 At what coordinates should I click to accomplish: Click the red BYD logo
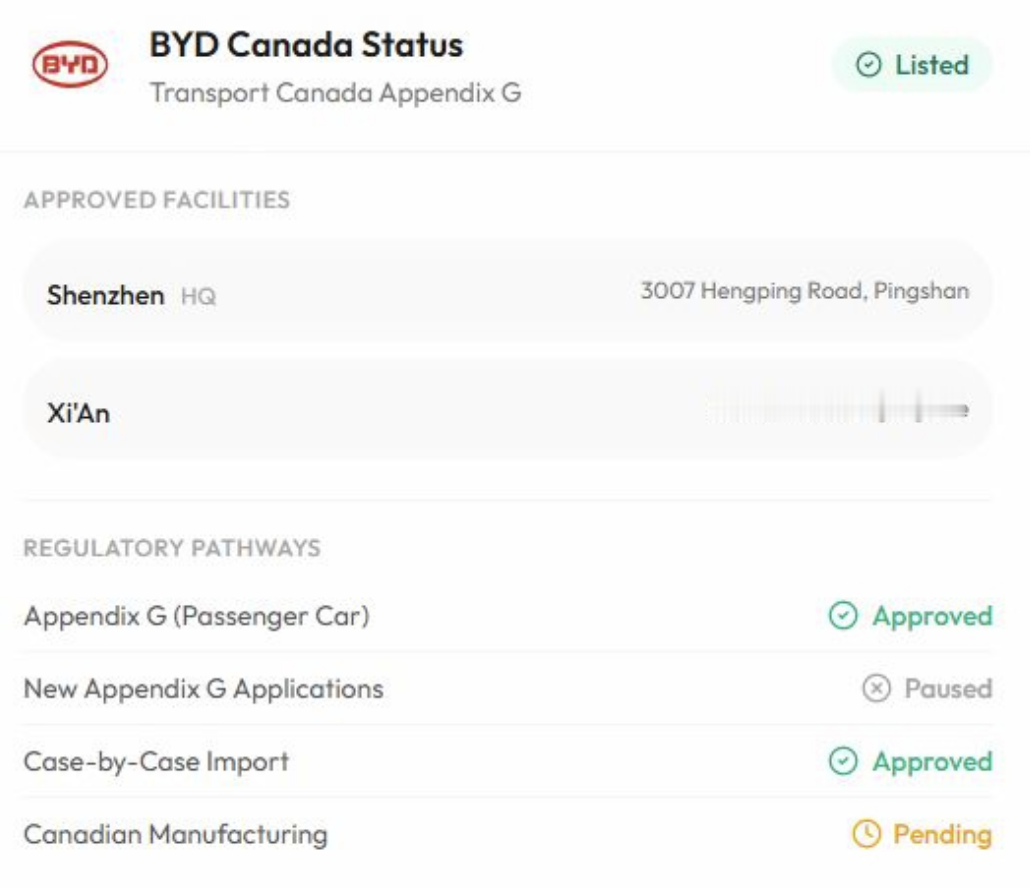coord(70,66)
